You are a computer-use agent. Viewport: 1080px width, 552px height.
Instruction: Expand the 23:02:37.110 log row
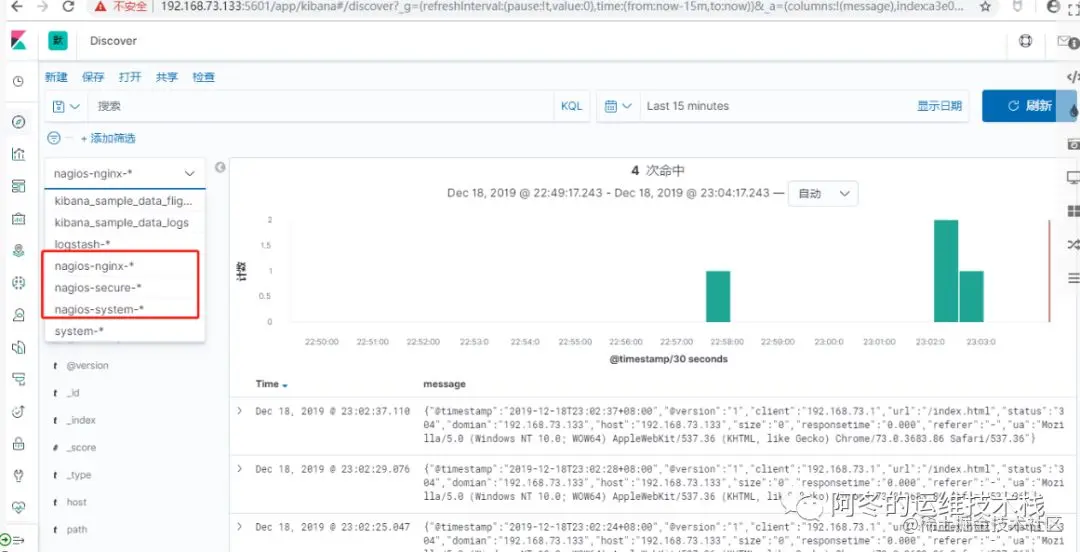[x=240, y=411]
